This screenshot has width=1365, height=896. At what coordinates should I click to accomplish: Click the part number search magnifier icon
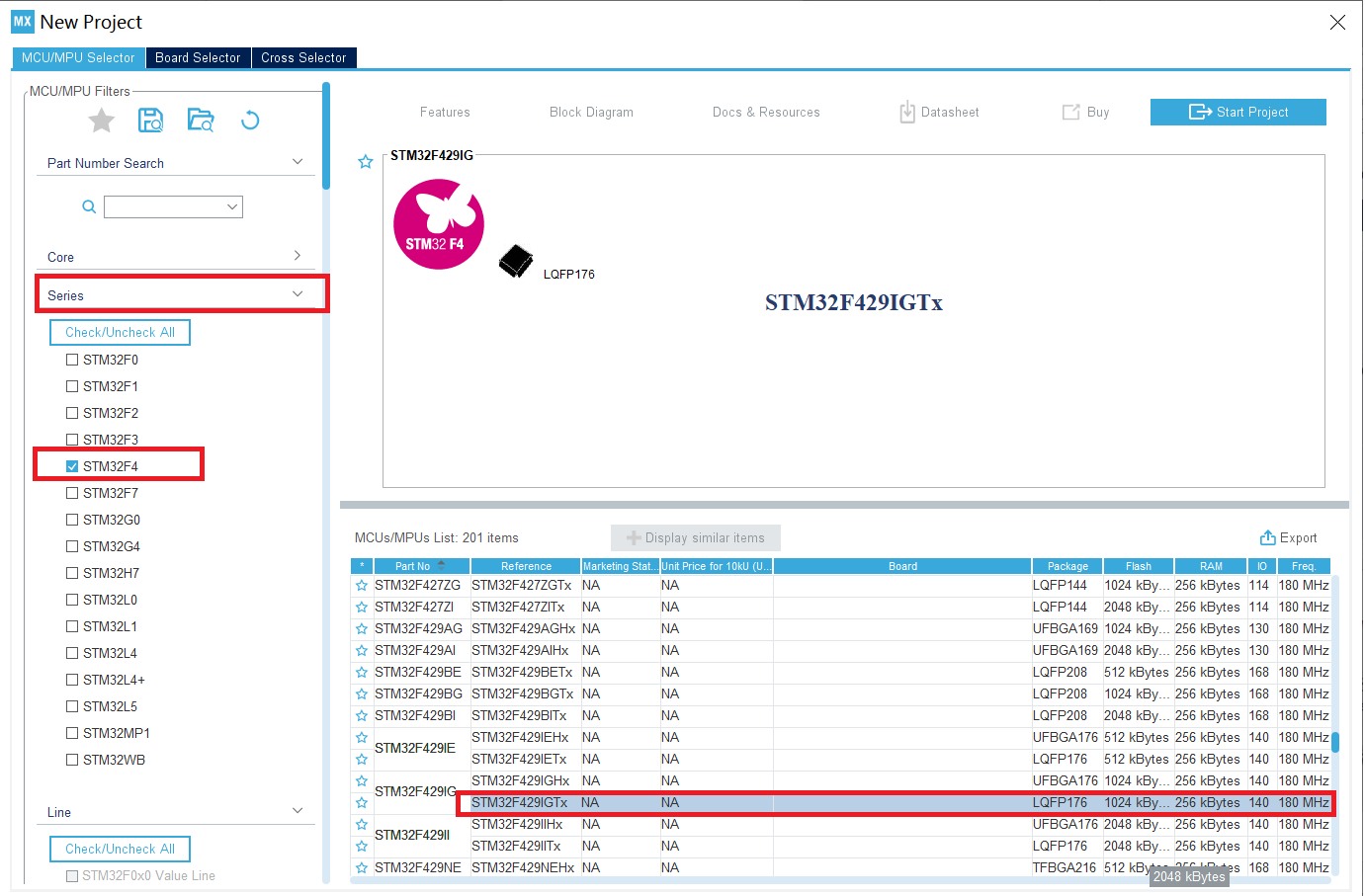point(89,206)
